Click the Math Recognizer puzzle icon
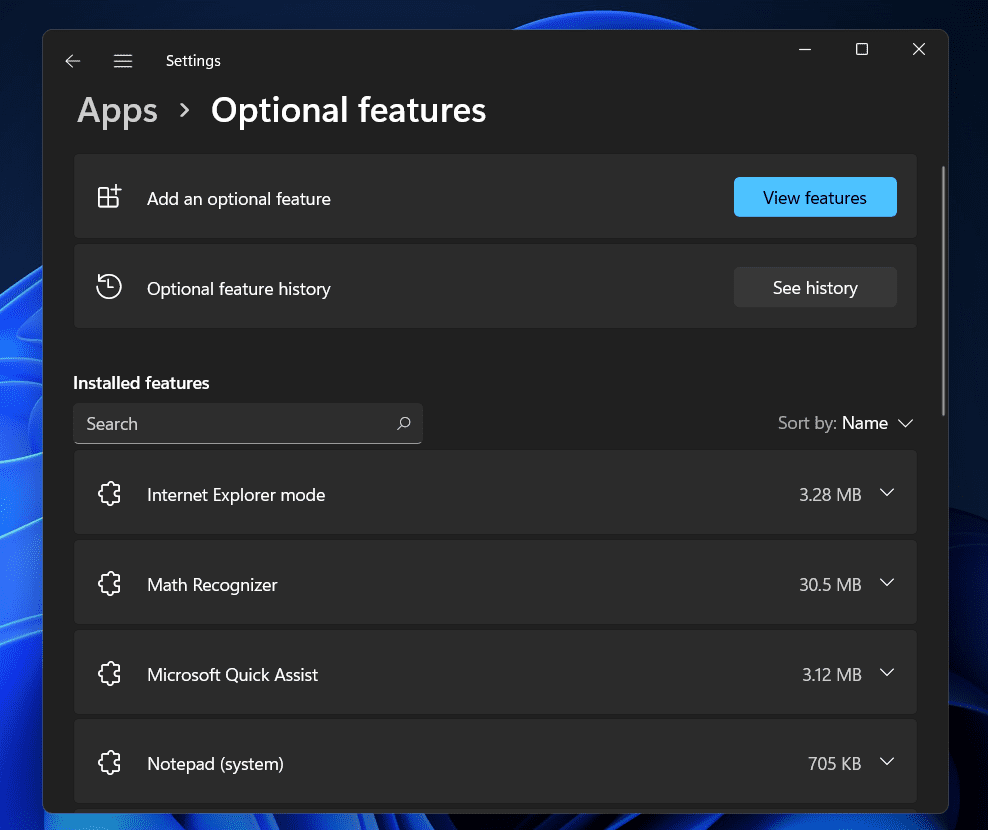 (x=109, y=584)
